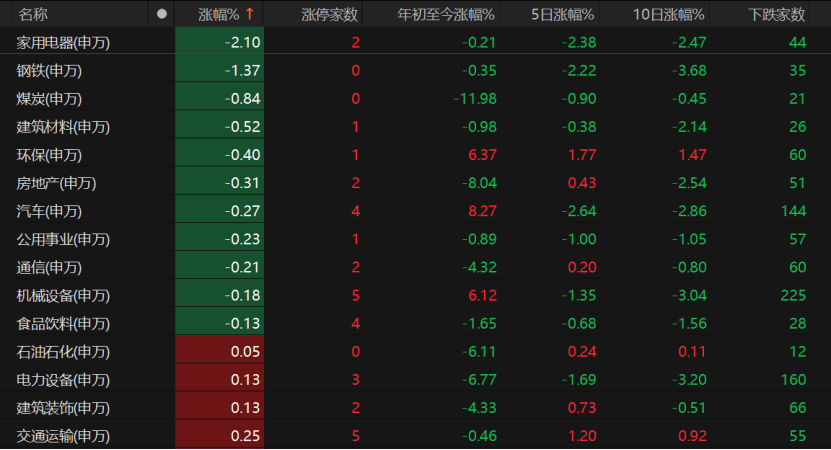Choose 房地产(申万) in the list
The height and width of the screenshot is (450, 831).
pos(56,183)
